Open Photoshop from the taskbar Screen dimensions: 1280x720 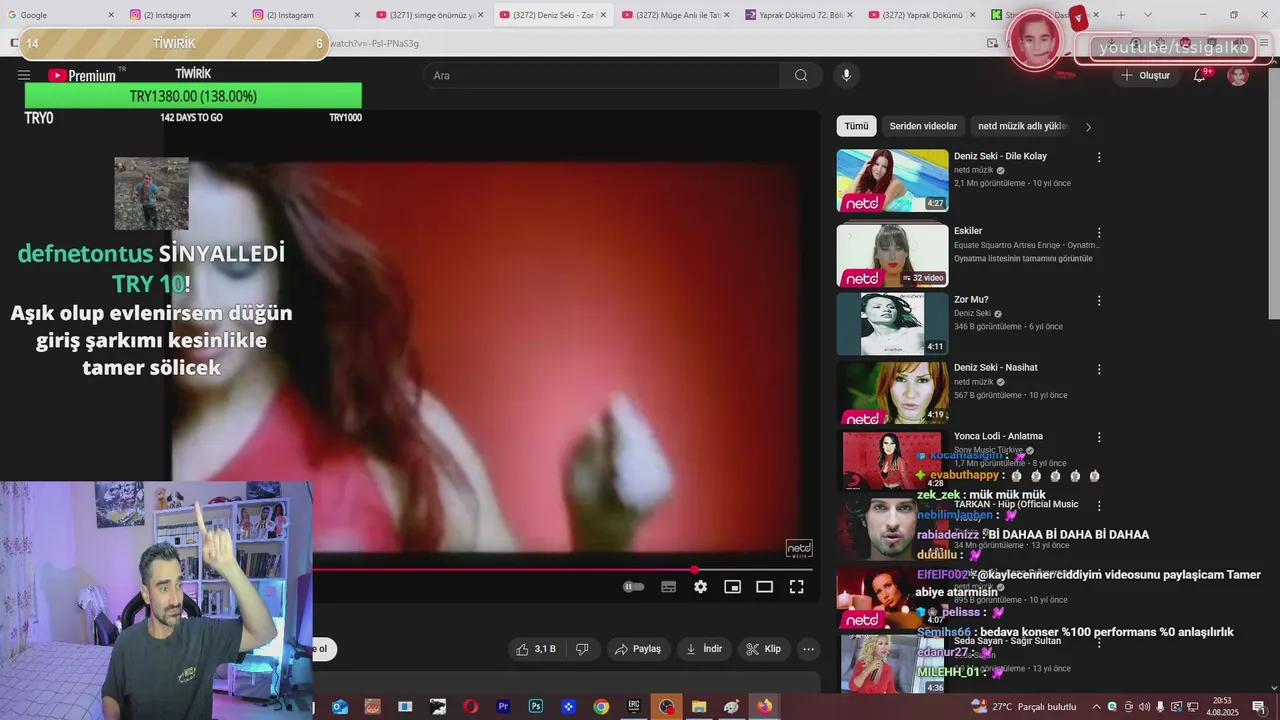[535, 706]
